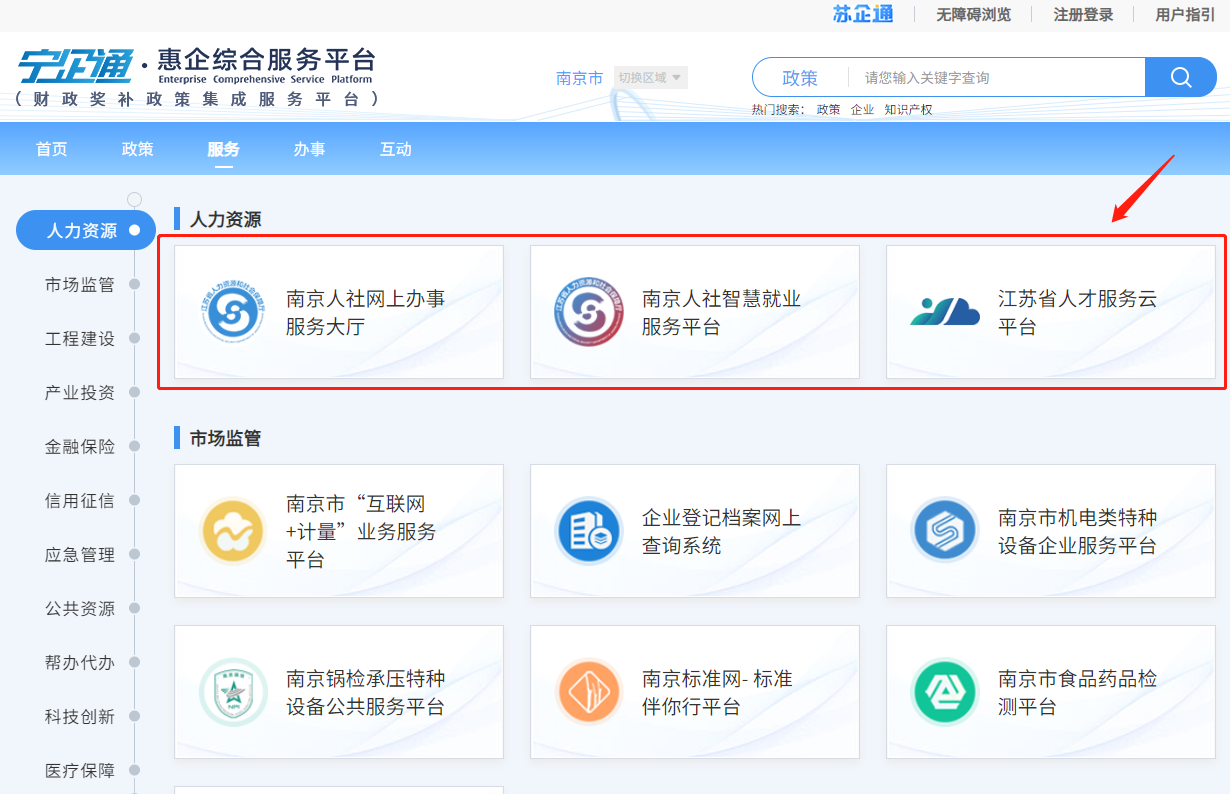
Task: Open the 政策 search category selector
Action: point(800,78)
